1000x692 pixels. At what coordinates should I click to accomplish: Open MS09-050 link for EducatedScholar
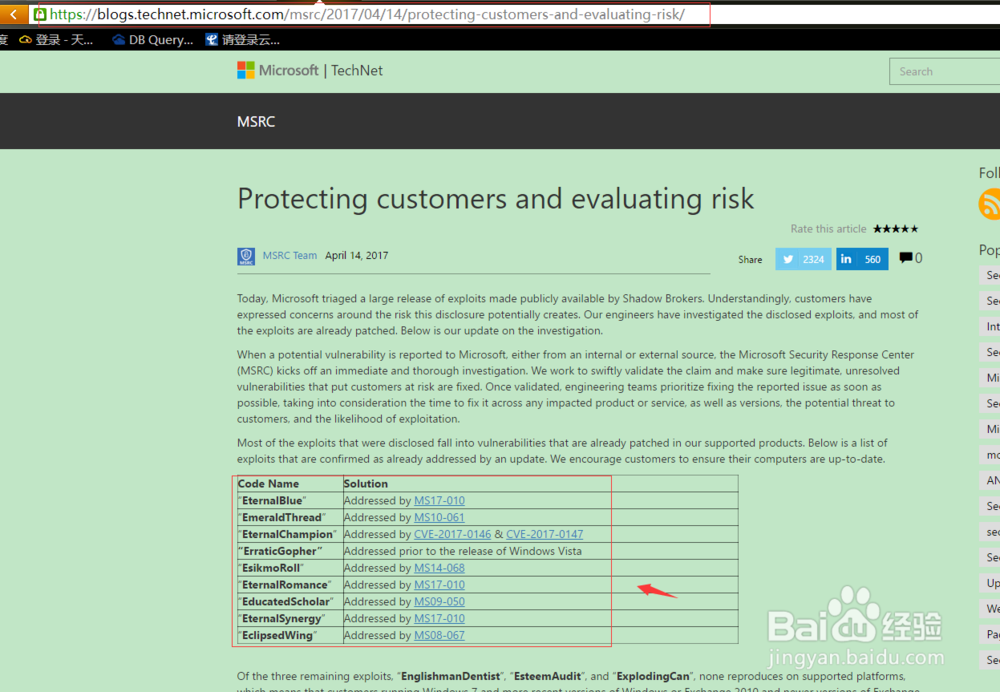439,601
